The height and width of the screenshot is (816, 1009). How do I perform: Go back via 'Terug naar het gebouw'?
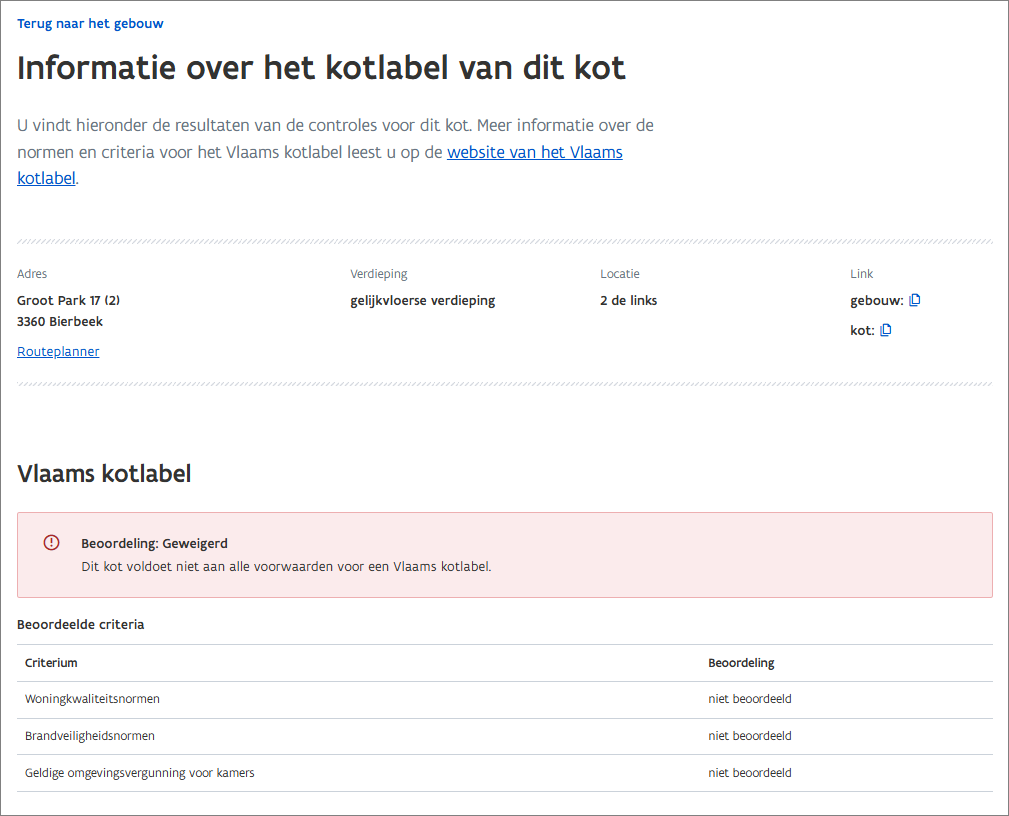click(x=90, y=23)
